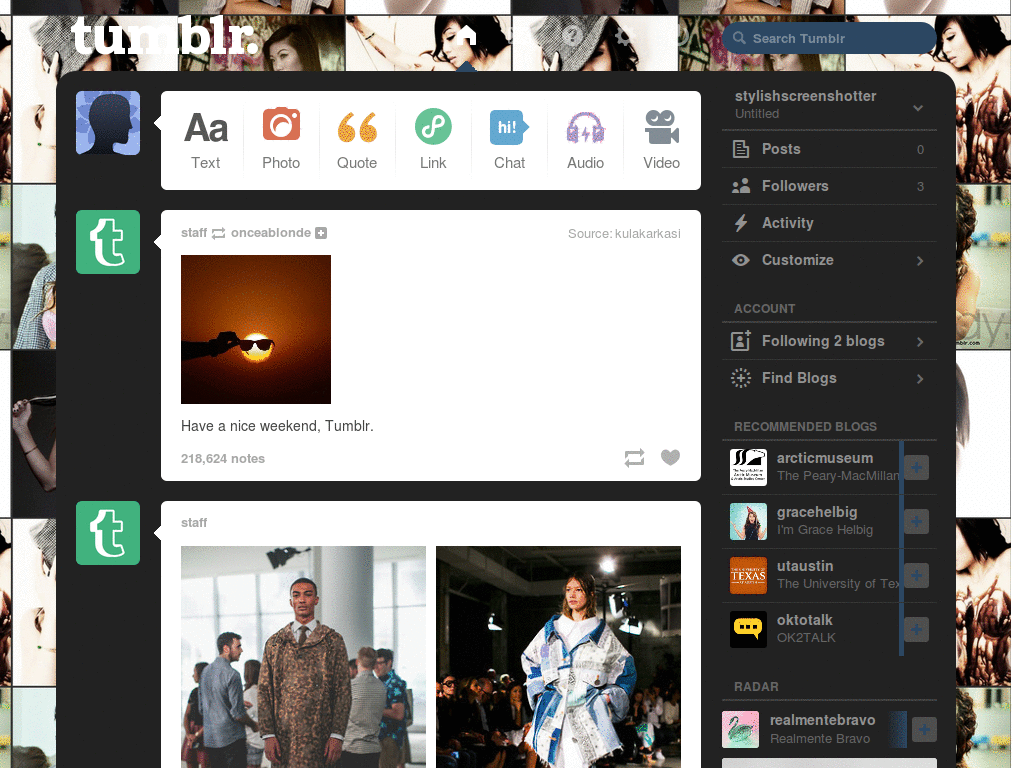The width and height of the screenshot is (1024, 768).
Task: Click the Find Blogs dotted-circle icon
Action: click(741, 378)
